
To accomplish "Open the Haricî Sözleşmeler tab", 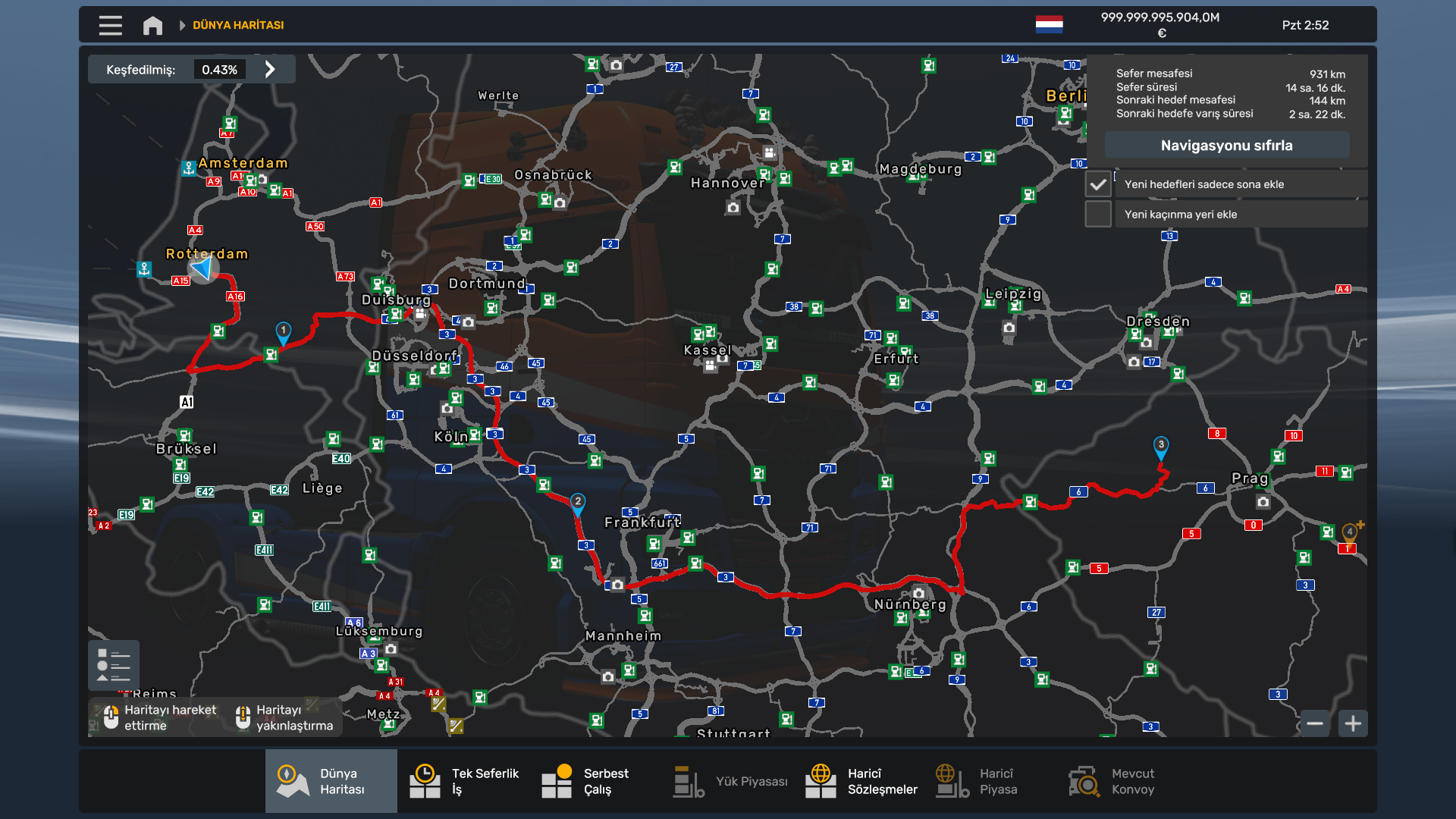I will click(x=861, y=781).
